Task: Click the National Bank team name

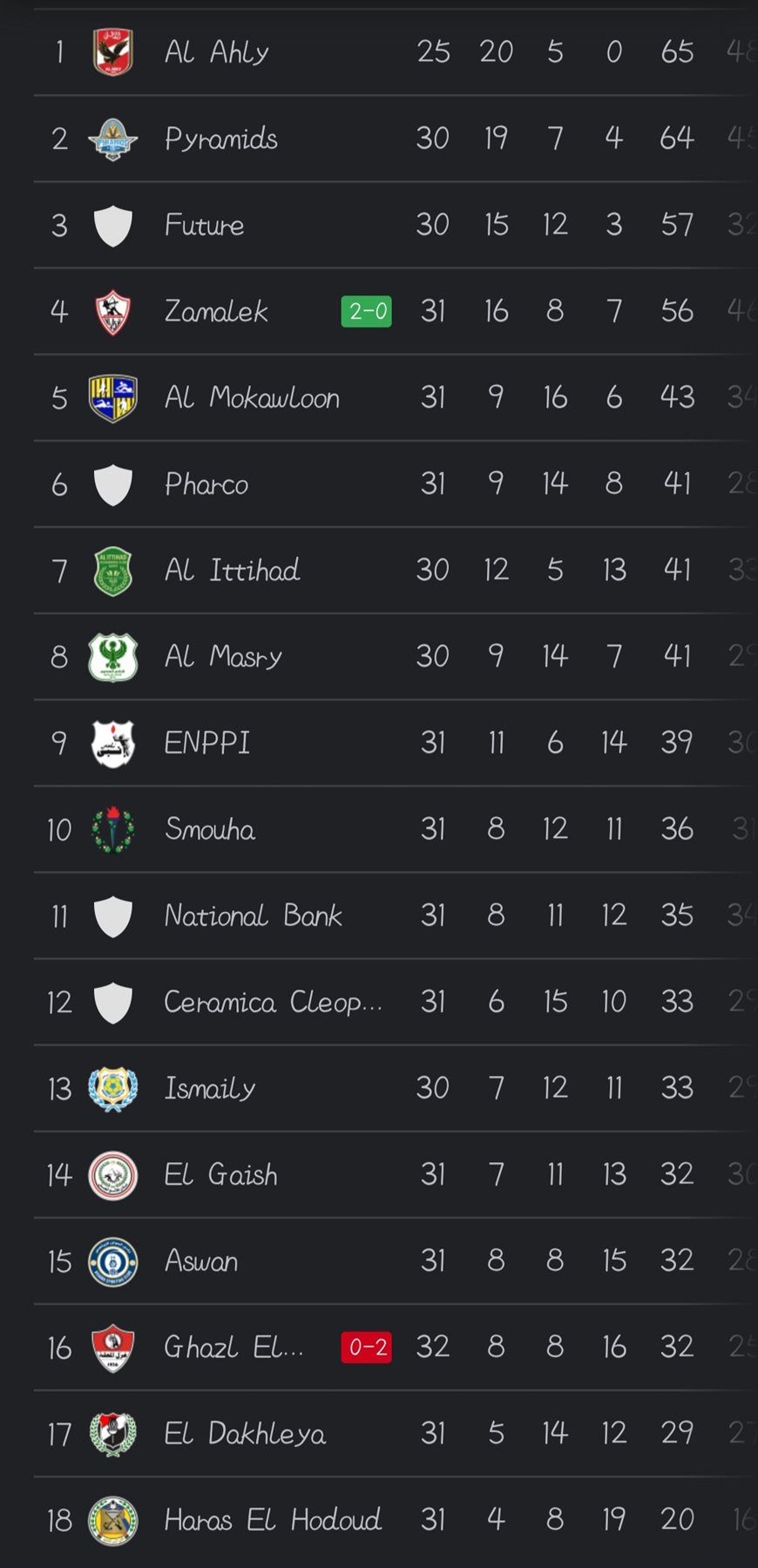Action: click(254, 916)
